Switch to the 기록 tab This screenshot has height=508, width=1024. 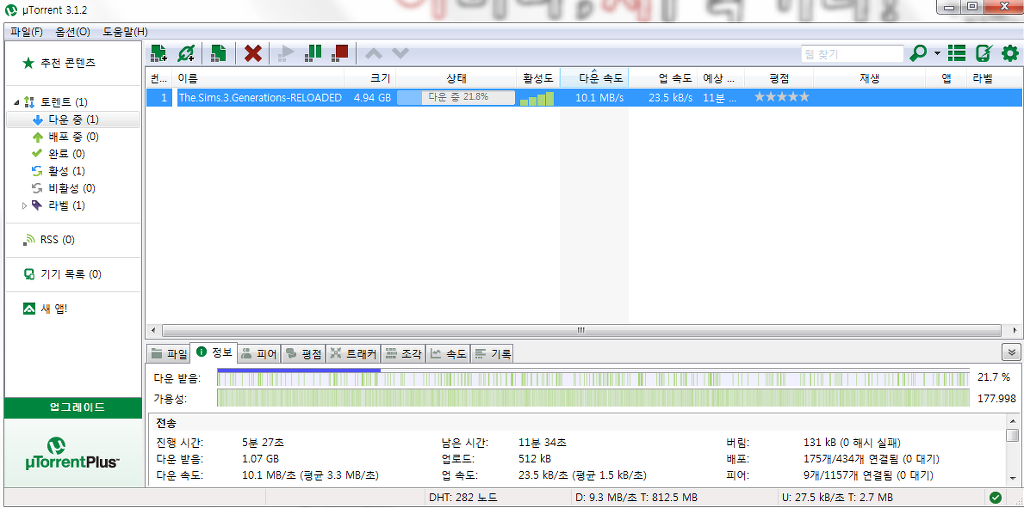492,354
